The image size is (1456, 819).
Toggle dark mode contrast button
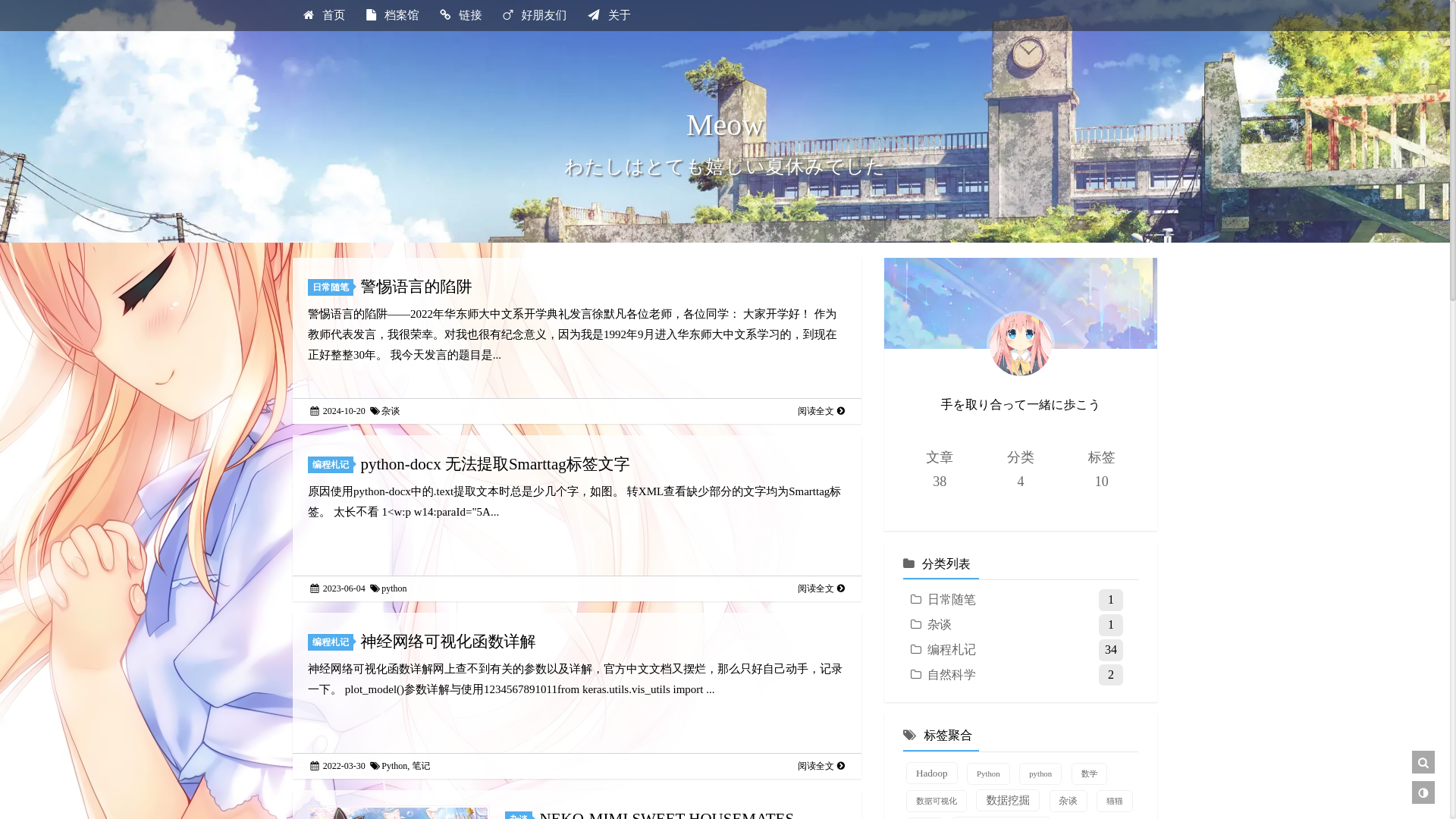1423,792
